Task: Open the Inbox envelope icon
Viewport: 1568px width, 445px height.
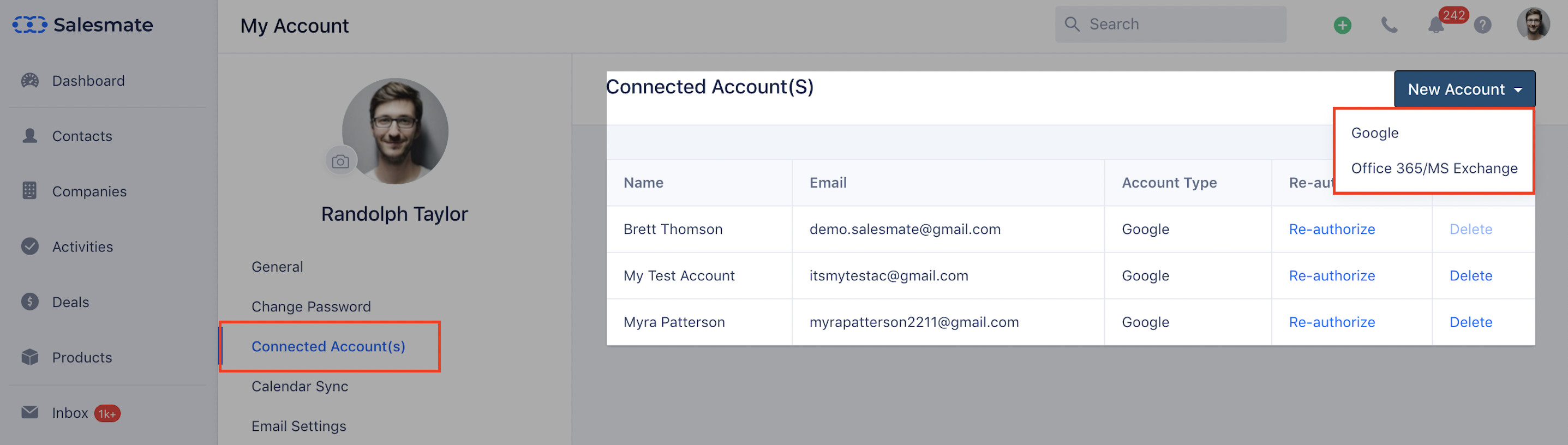Action: 30,413
